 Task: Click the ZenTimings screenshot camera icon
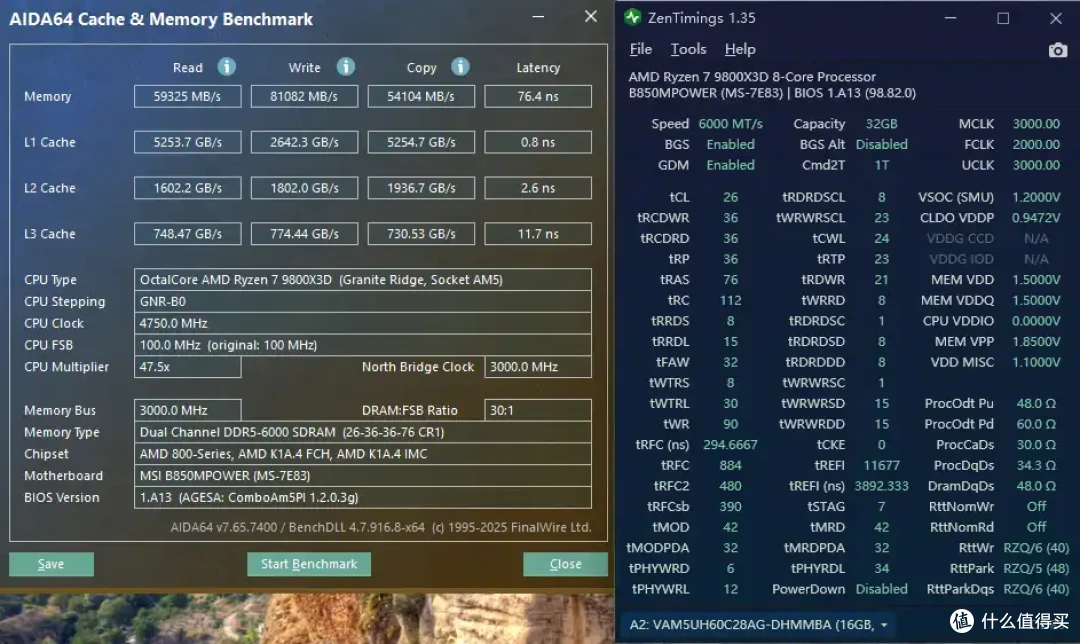[x=1057, y=50]
